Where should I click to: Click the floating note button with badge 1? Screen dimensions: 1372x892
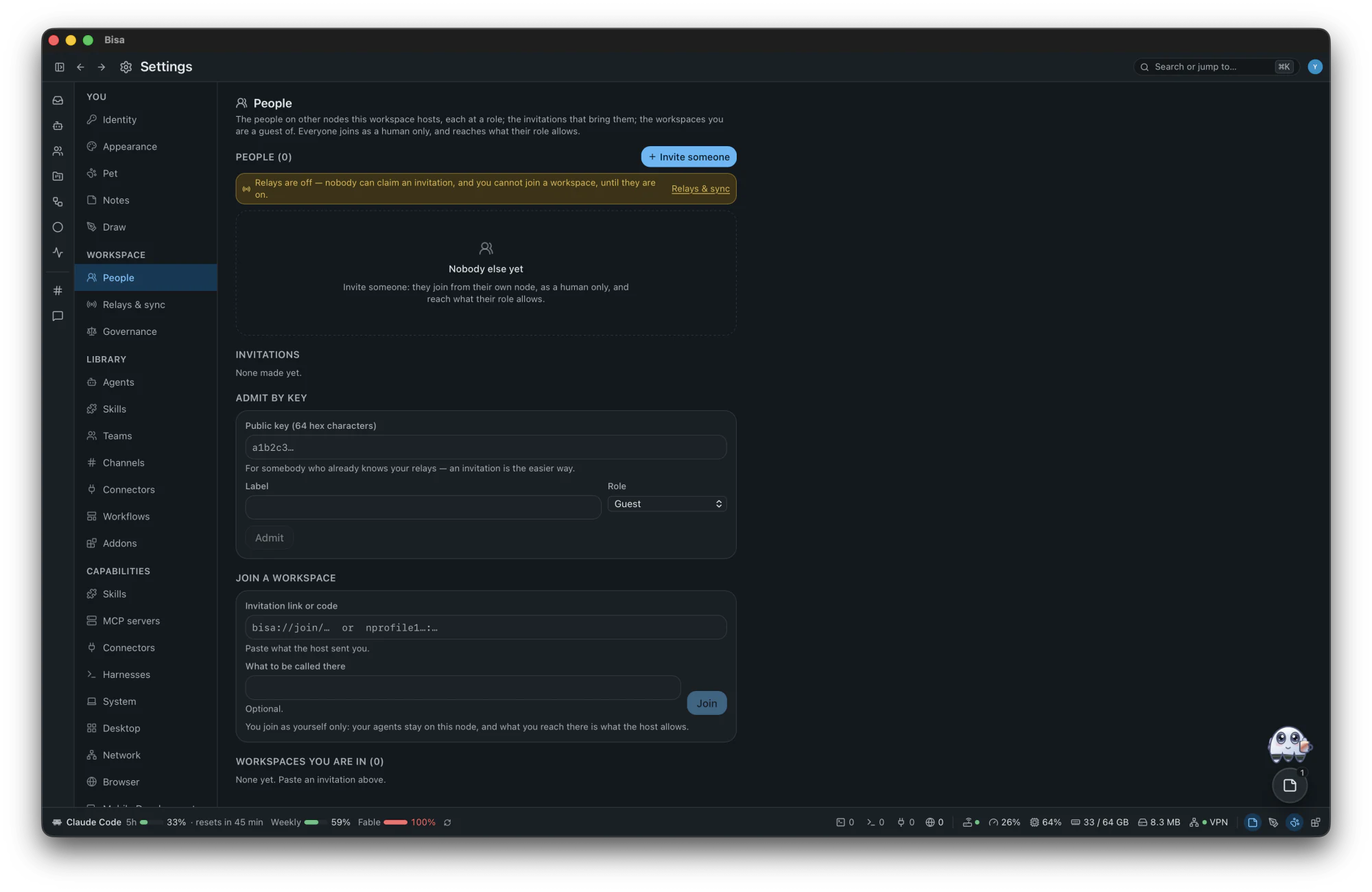point(1290,785)
